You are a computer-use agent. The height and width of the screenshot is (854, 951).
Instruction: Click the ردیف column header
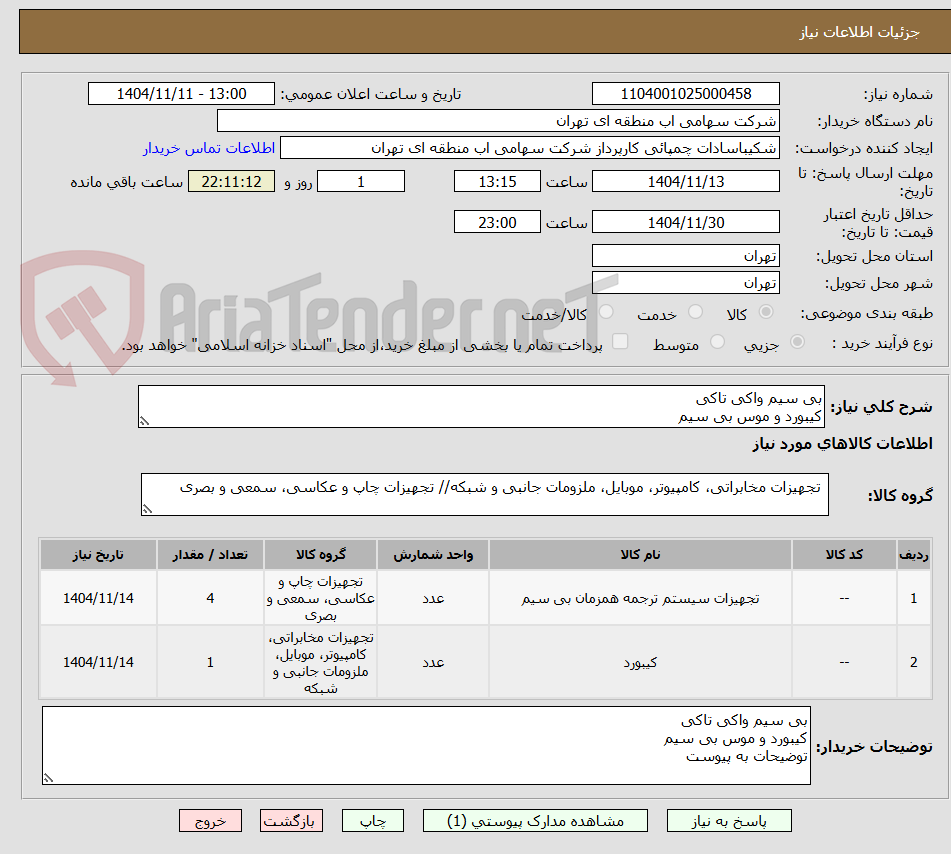click(913, 554)
